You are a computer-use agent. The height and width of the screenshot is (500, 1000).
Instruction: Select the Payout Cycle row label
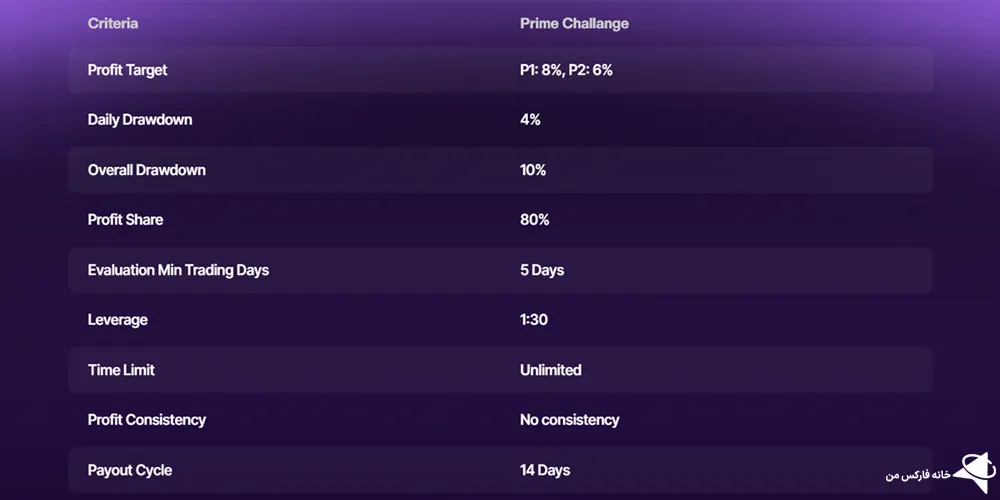pos(130,470)
